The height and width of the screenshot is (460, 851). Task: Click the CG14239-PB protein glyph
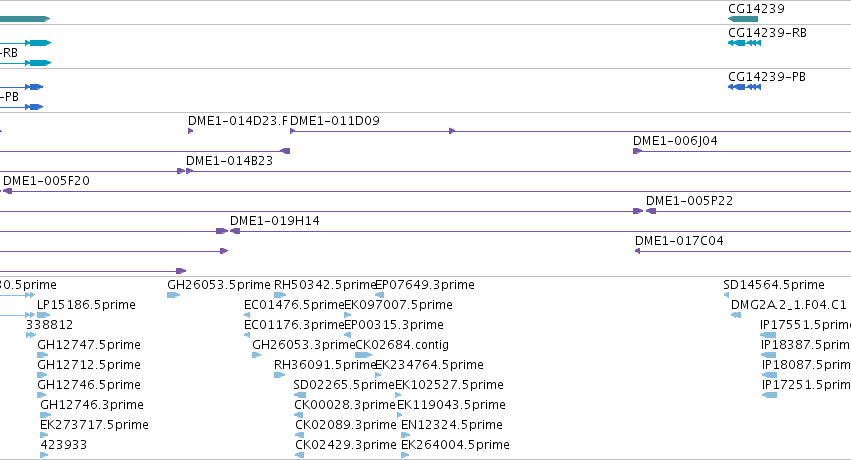click(x=745, y=87)
